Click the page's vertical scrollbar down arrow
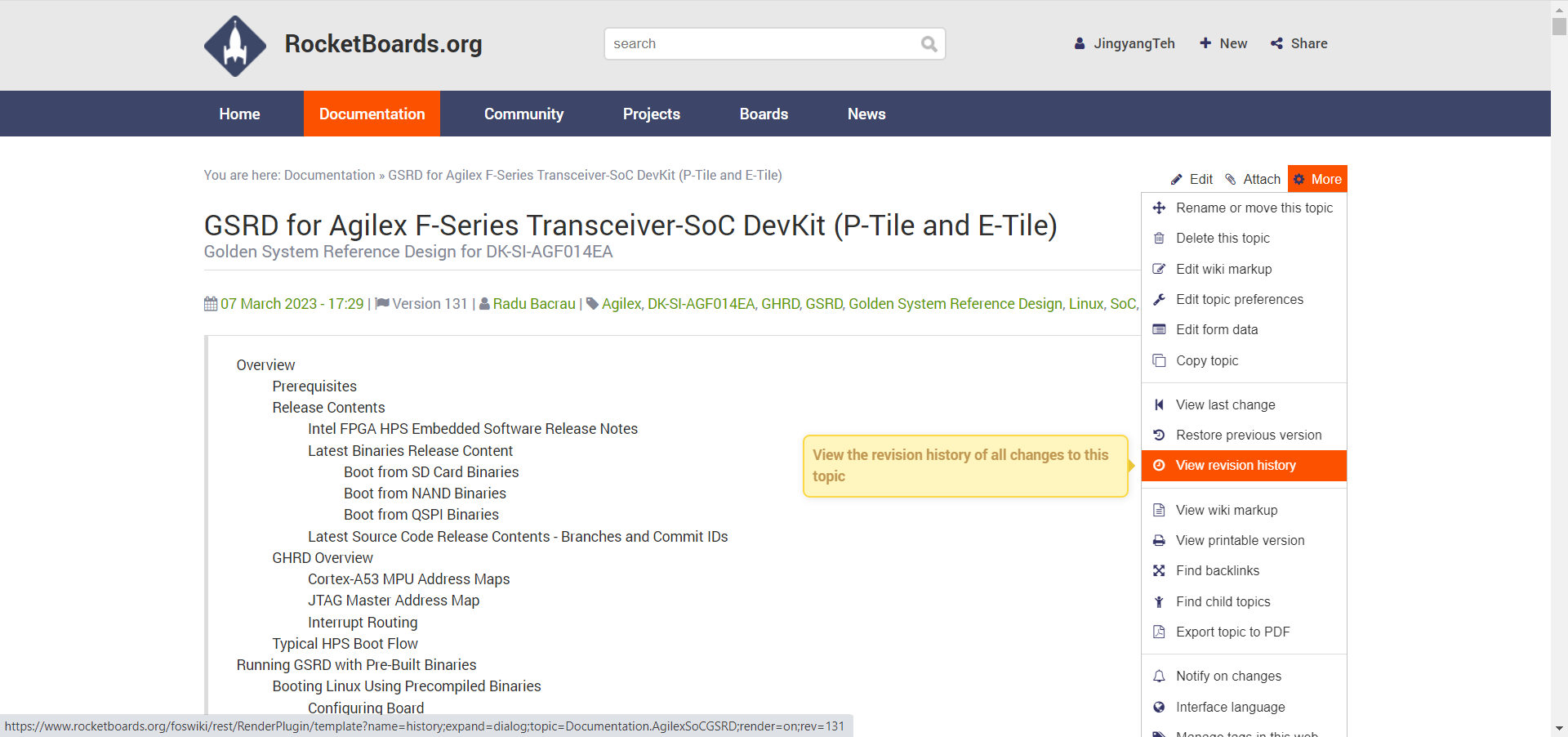The width and height of the screenshot is (1568, 737). tap(1559, 728)
